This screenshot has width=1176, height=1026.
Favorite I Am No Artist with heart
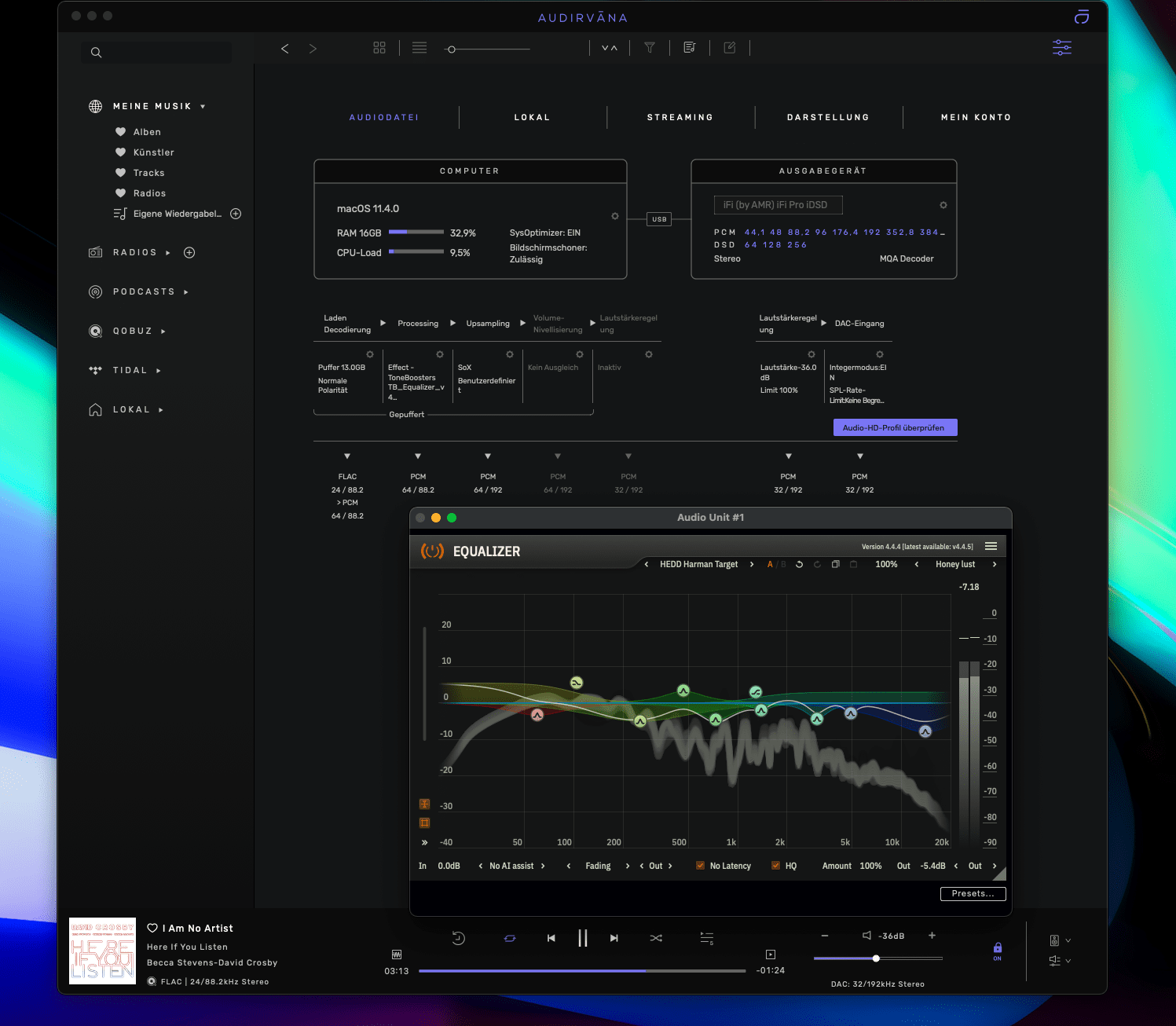pyautogui.click(x=152, y=928)
